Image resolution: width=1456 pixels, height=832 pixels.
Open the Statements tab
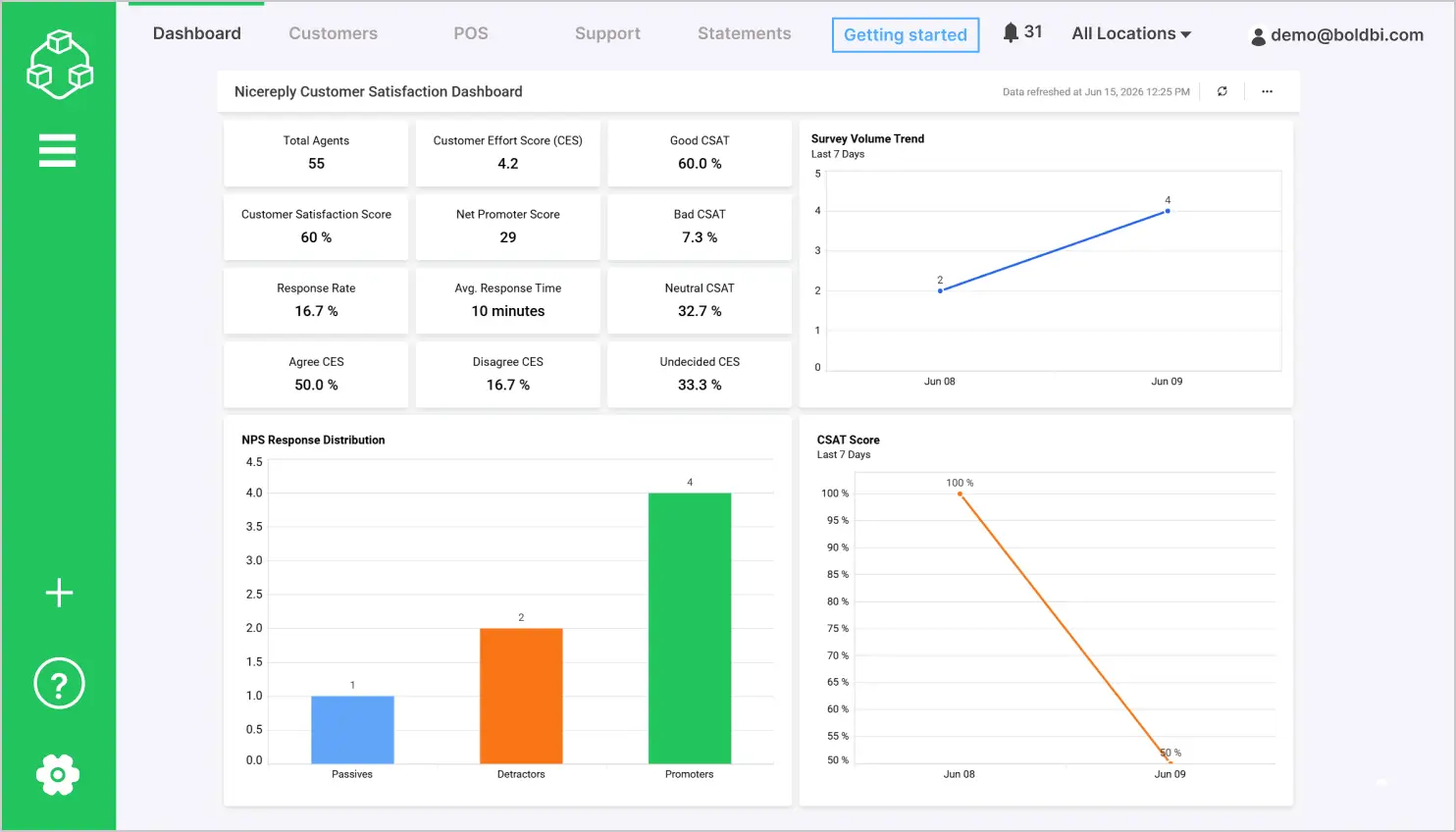744,33
